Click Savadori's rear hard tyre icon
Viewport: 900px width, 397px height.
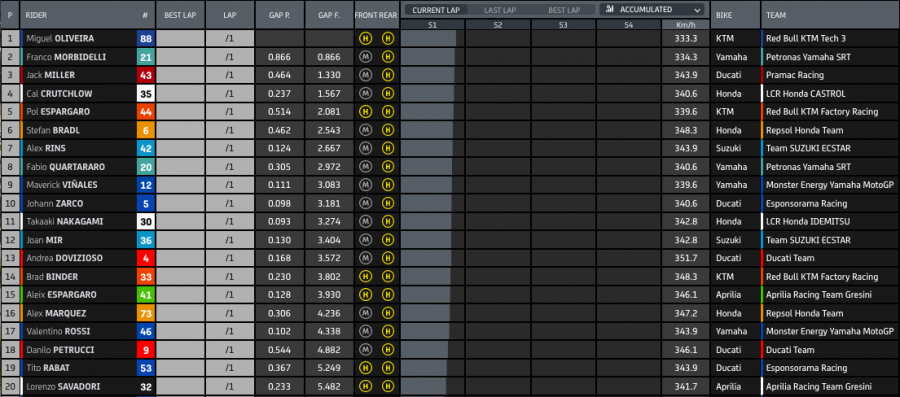387,387
